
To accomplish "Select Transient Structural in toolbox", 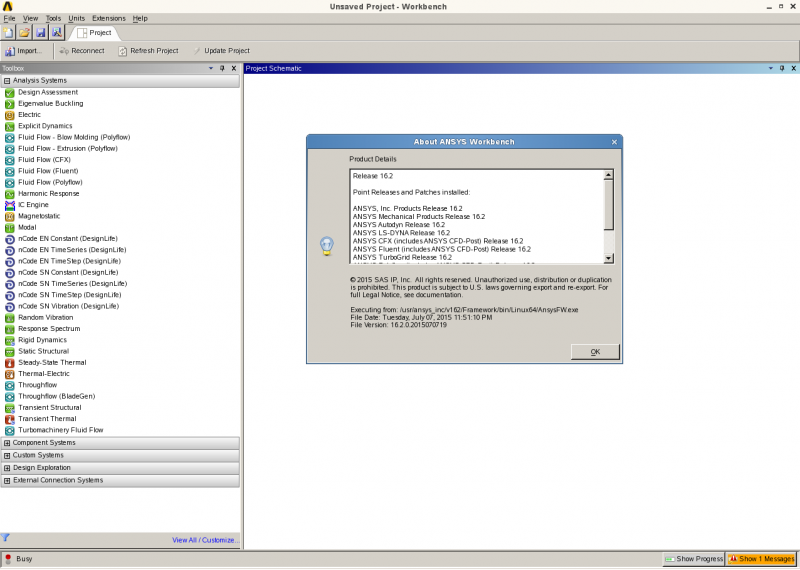I will tap(49, 408).
